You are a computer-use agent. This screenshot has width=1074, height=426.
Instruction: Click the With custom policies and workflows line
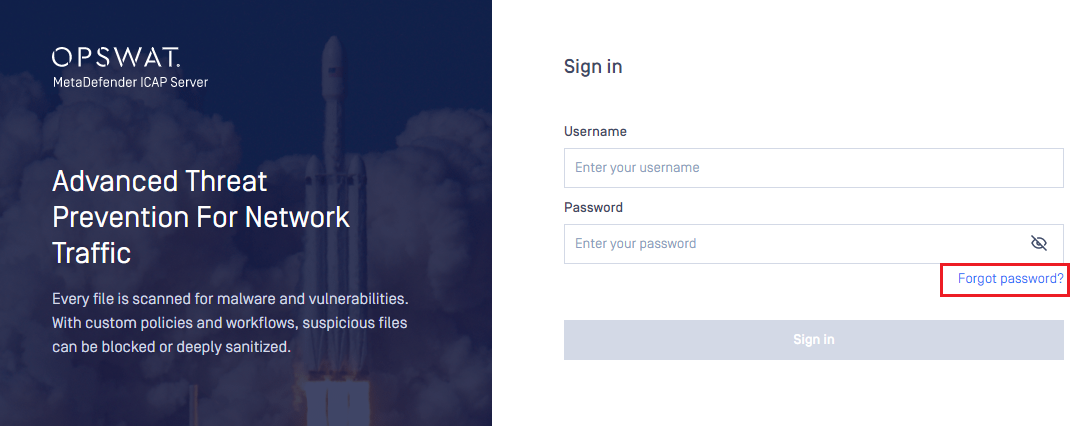(229, 323)
